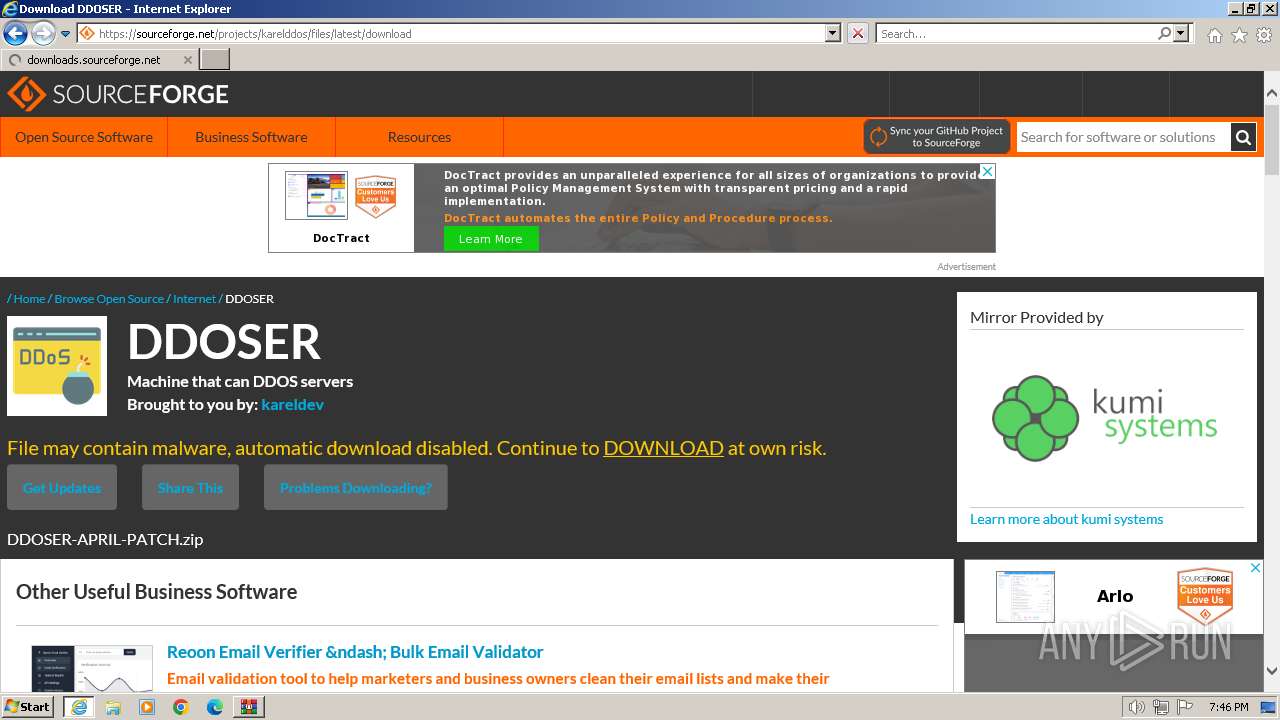Click the Get Updates button
This screenshot has width=1280, height=720.
click(62, 488)
